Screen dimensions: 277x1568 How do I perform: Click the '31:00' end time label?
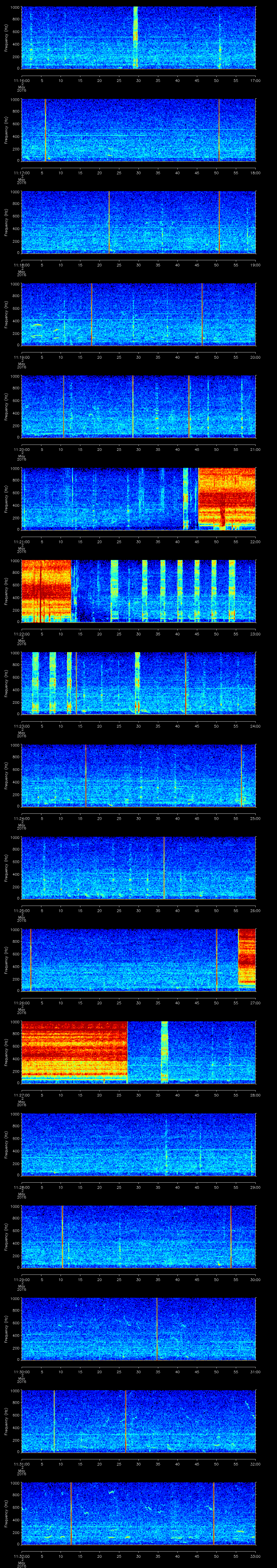(256, 1371)
